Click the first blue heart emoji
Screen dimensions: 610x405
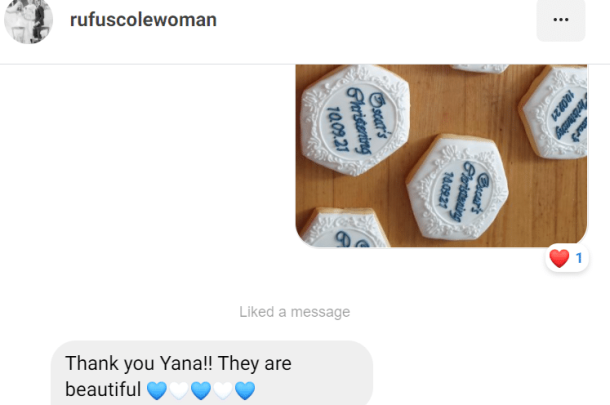pos(157,390)
